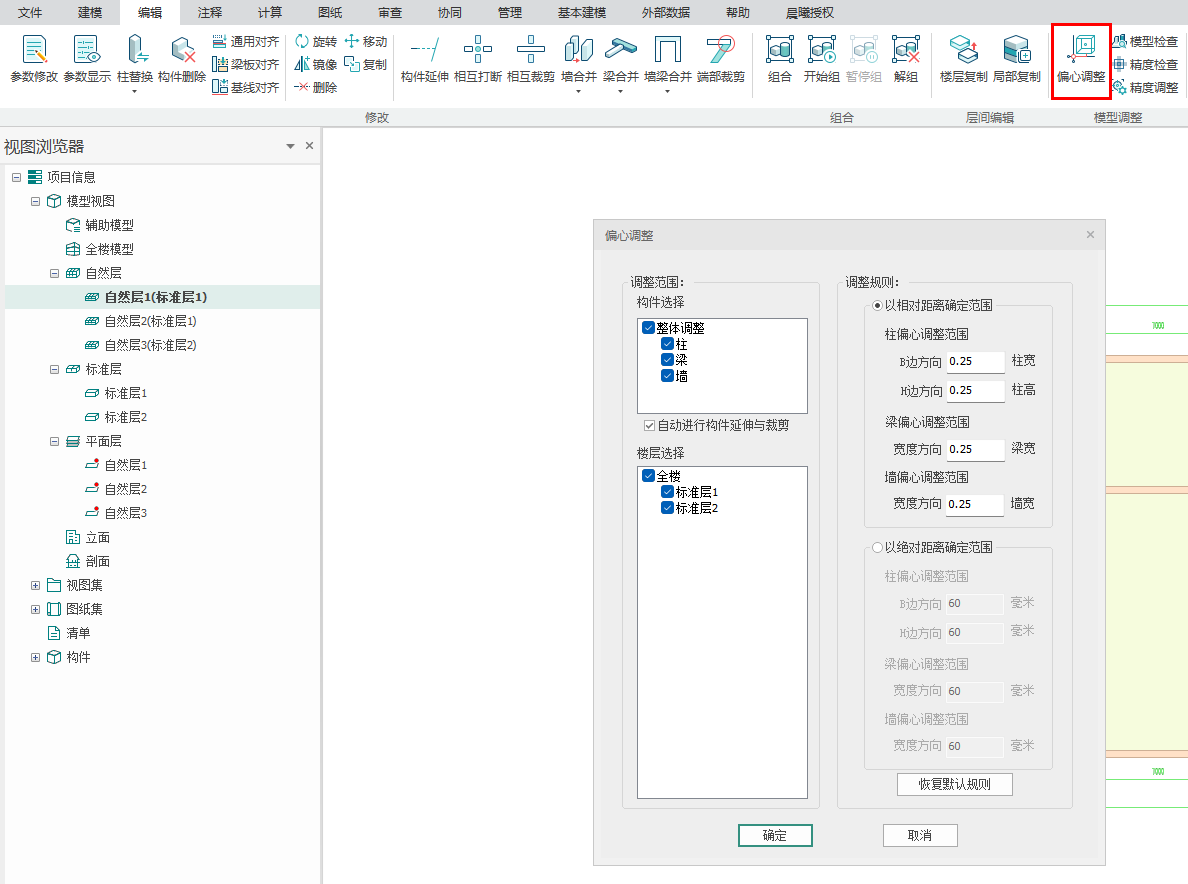Open the 楼层复制 tool

pos(963,51)
